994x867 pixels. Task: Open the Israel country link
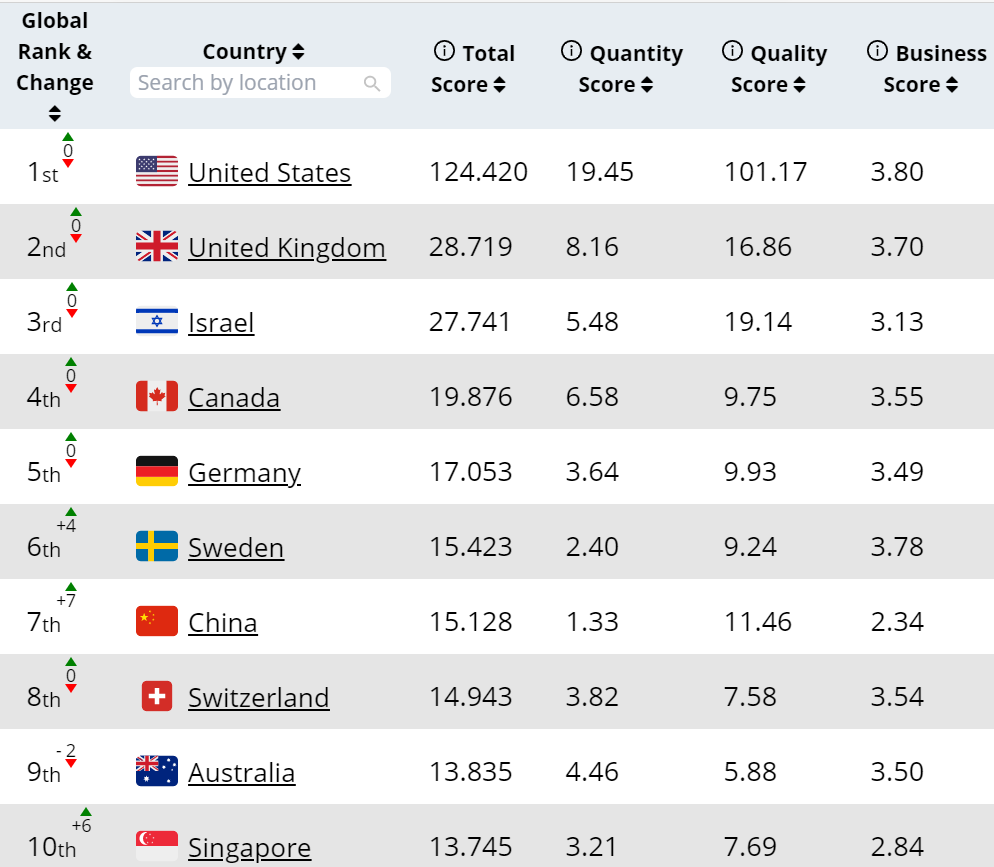click(221, 323)
